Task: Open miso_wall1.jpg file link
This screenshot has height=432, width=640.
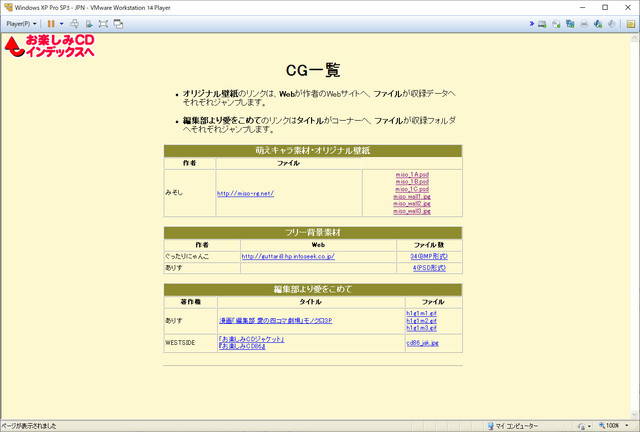Action: (x=412, y=196)
